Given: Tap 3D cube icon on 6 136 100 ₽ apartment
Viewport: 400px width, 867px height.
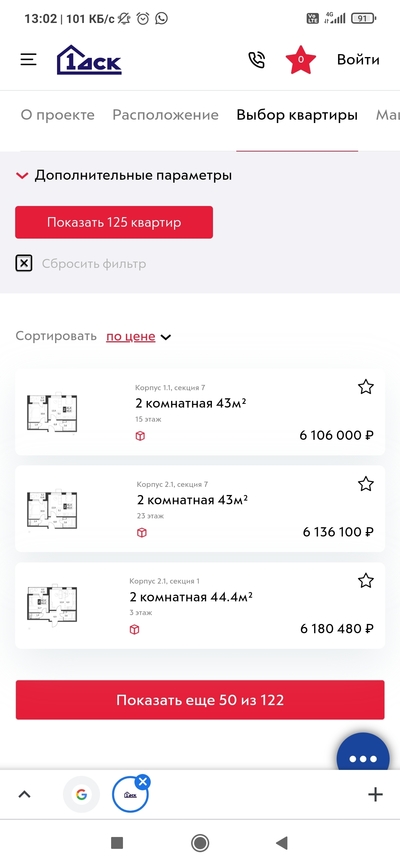Looking at the screenshot, I should [142, 533].
